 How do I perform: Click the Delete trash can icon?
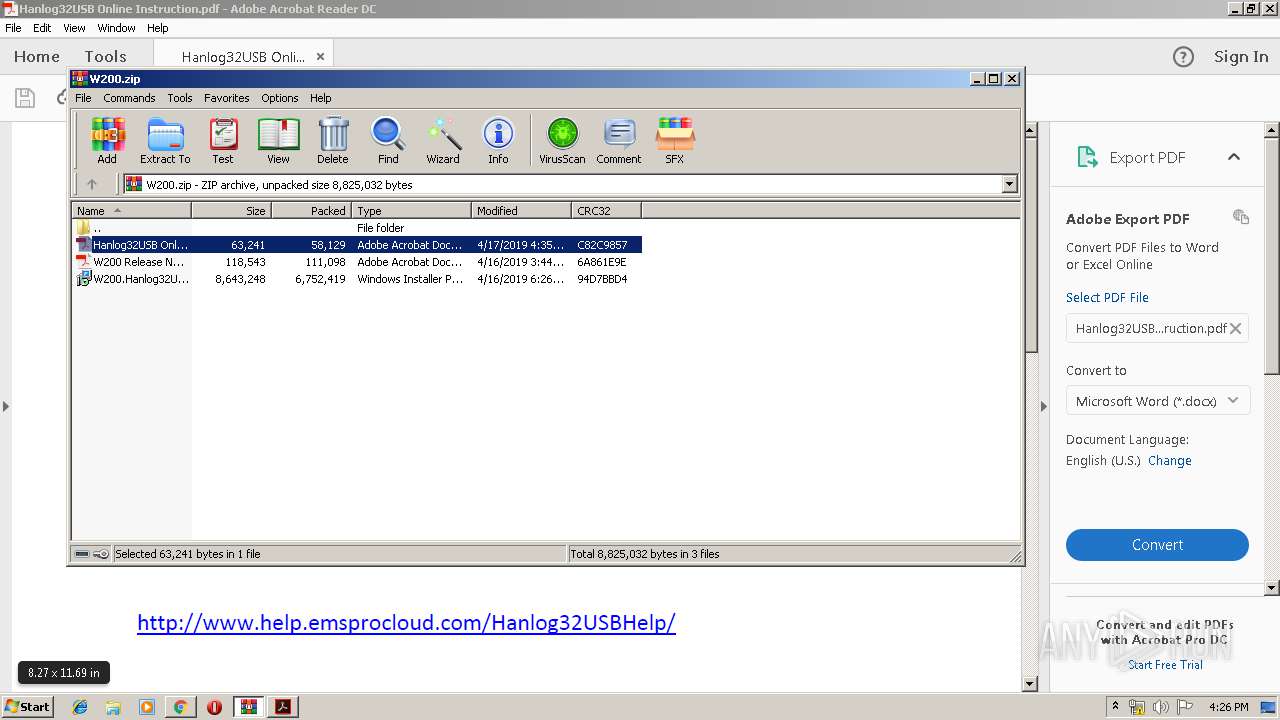[x=333, y=140]
